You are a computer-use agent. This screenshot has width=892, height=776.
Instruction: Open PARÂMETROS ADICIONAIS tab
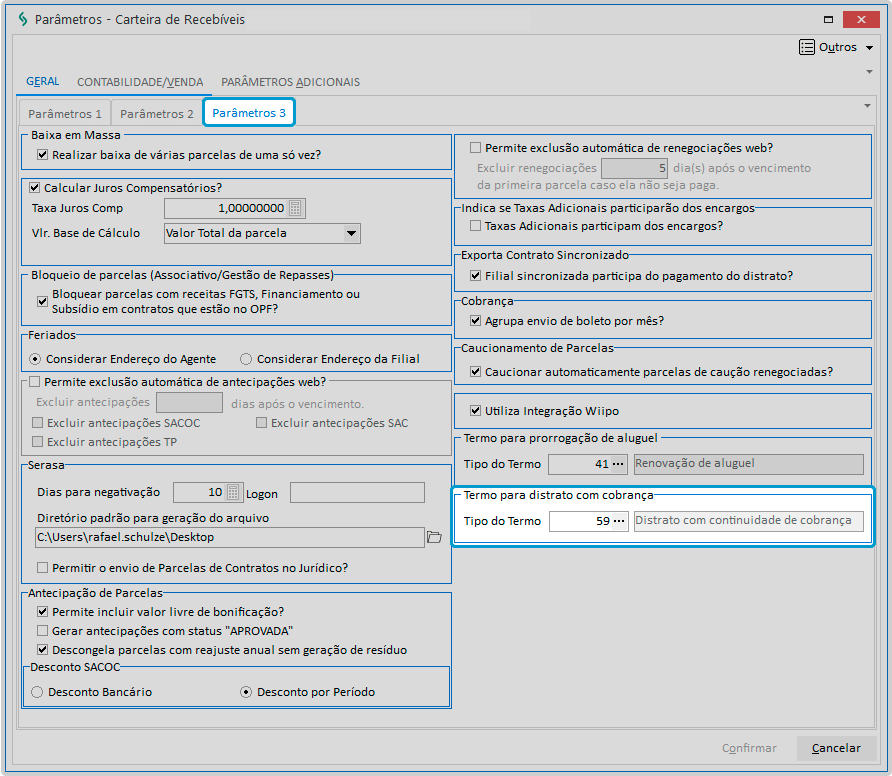pos(291,82)
